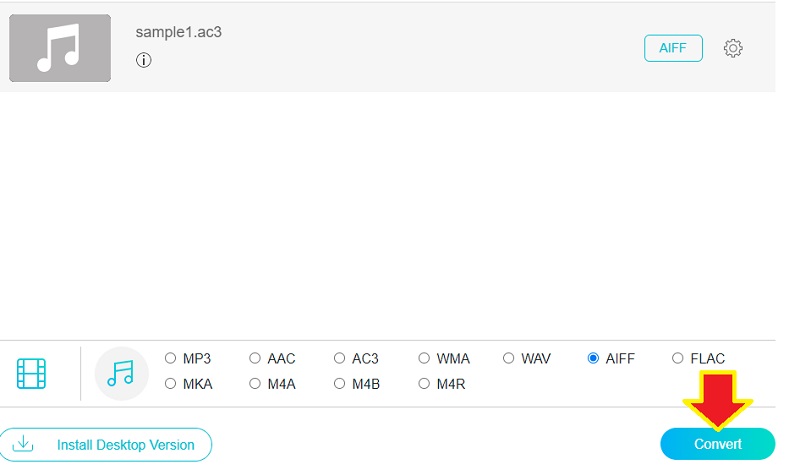Pick M4B audio format
The height and width of the screenshot is (470, 800).
[x=340, y=383]
